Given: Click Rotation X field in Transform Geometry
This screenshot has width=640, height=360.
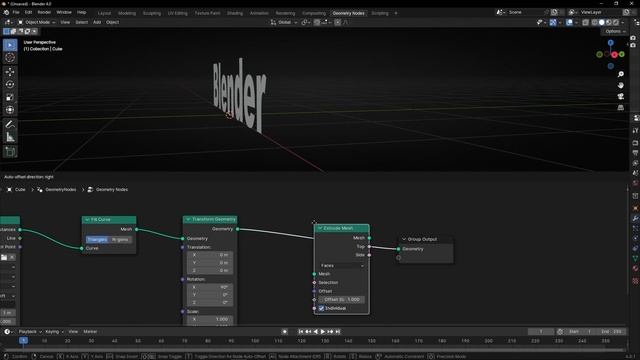Looking at the screenshot, I should 210,287.
